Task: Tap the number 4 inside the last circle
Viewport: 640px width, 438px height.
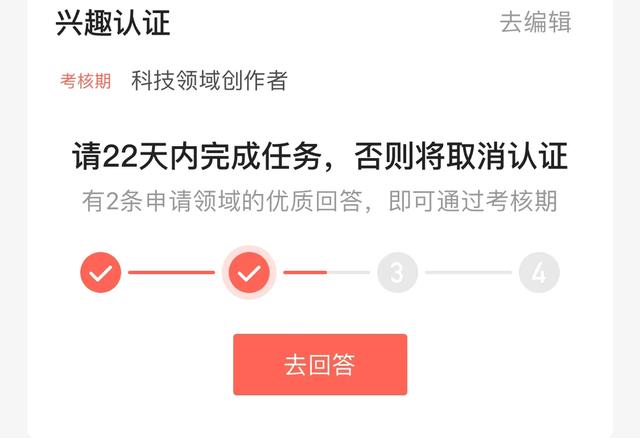Action: (x=539, y=273)
